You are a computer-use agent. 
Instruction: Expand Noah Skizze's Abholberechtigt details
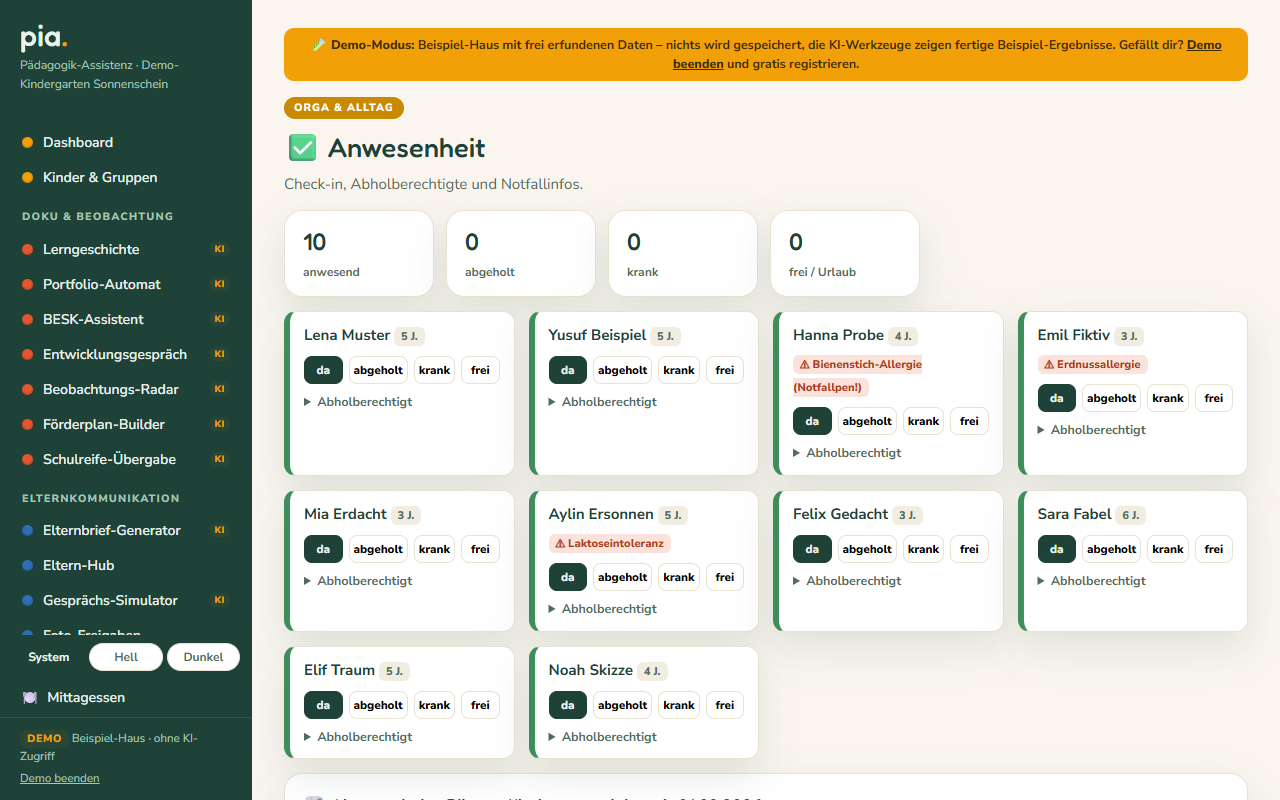click(603, 737)
